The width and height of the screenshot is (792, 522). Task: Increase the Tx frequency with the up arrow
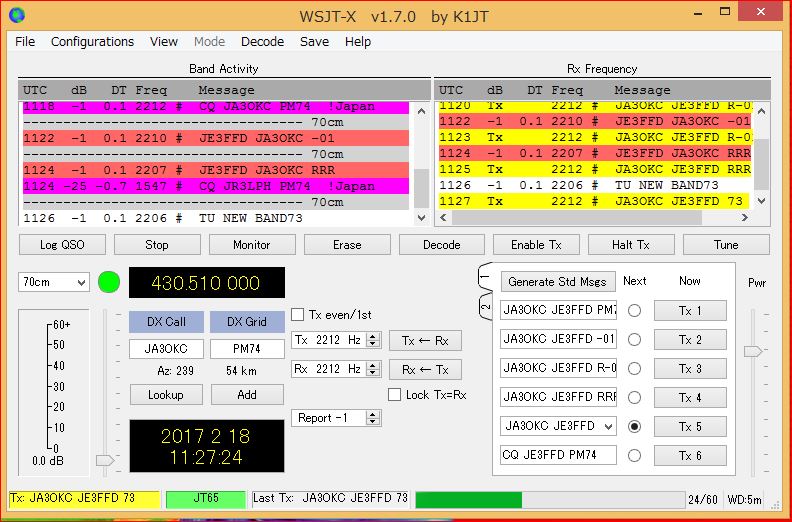[x=374, y=336]
